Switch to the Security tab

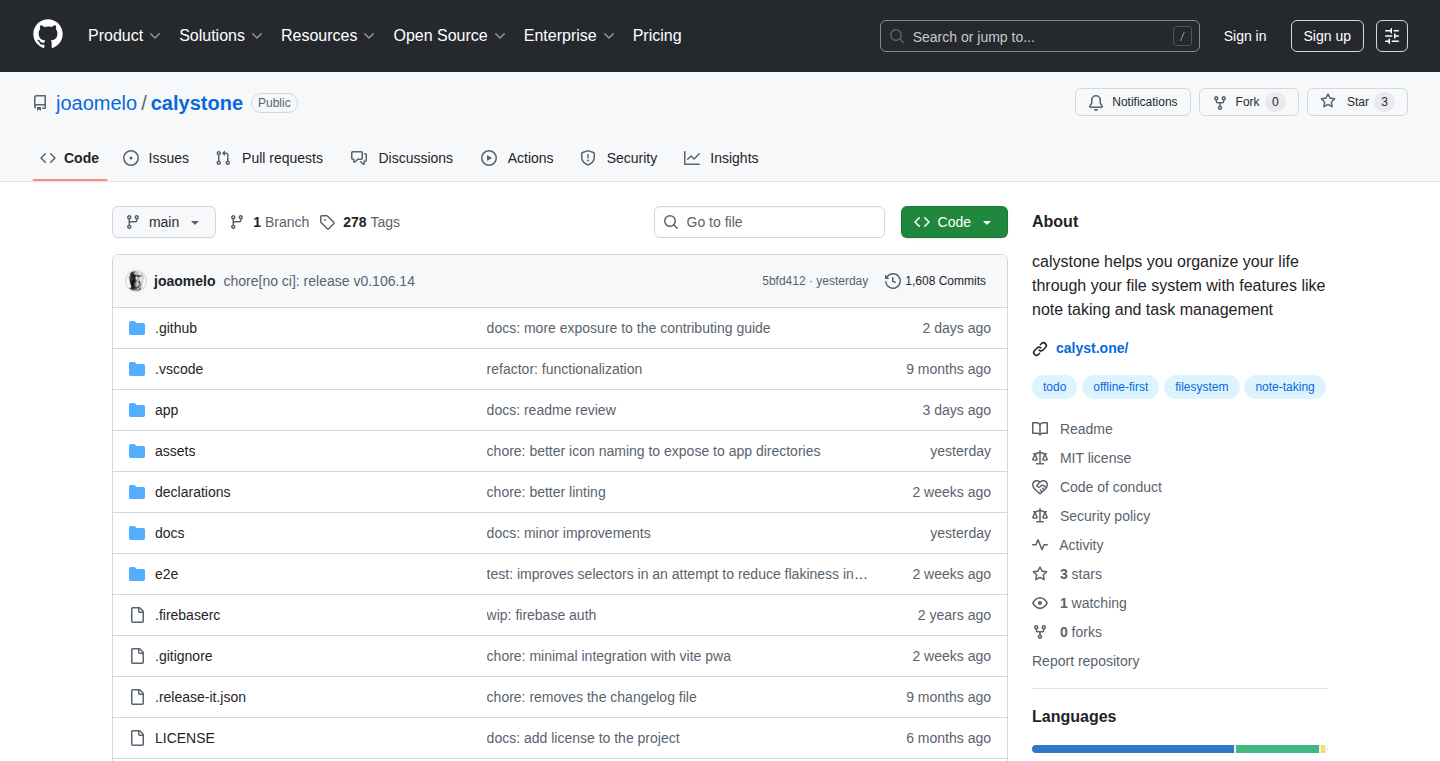(619, 158)
